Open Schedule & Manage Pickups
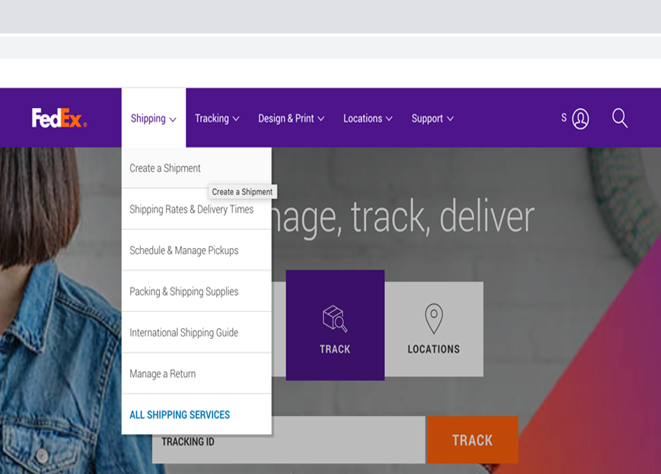 click(196, 250)
